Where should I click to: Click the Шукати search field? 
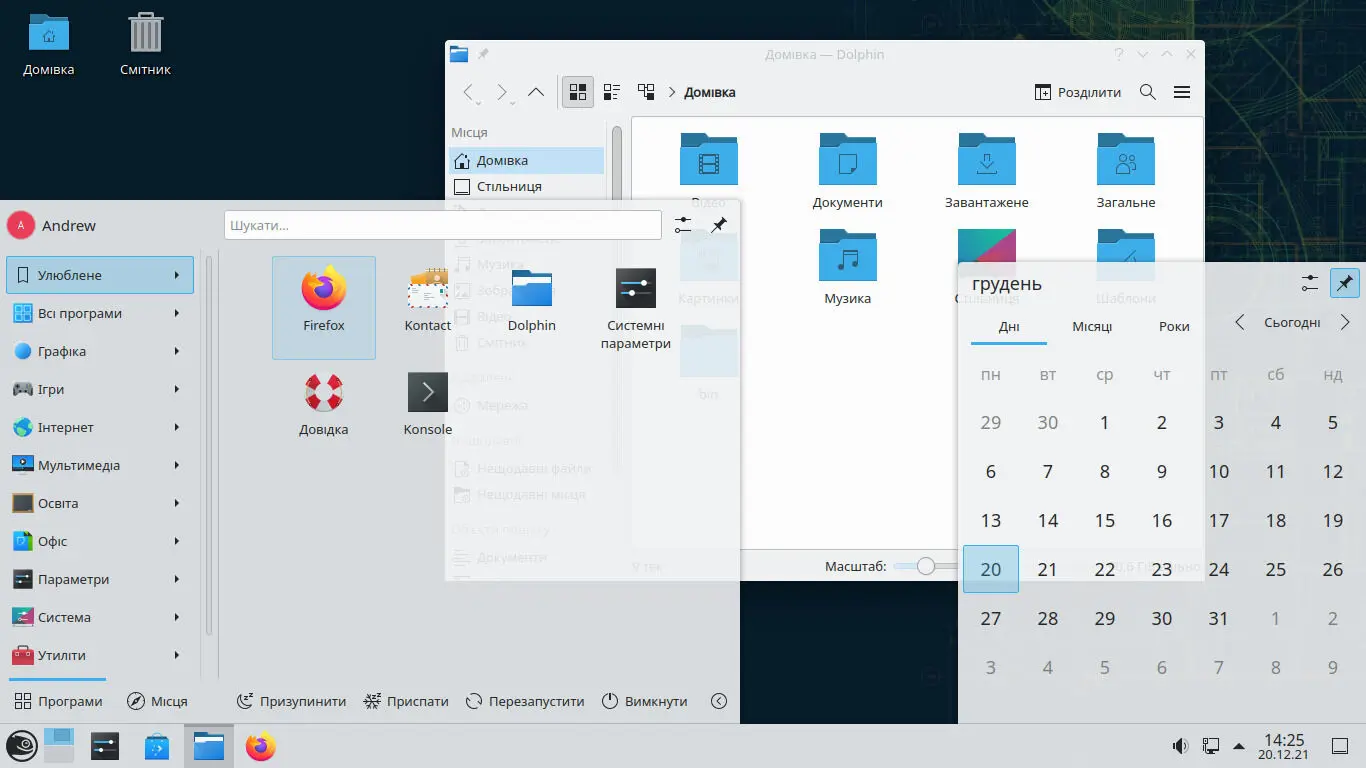[443, 225]
